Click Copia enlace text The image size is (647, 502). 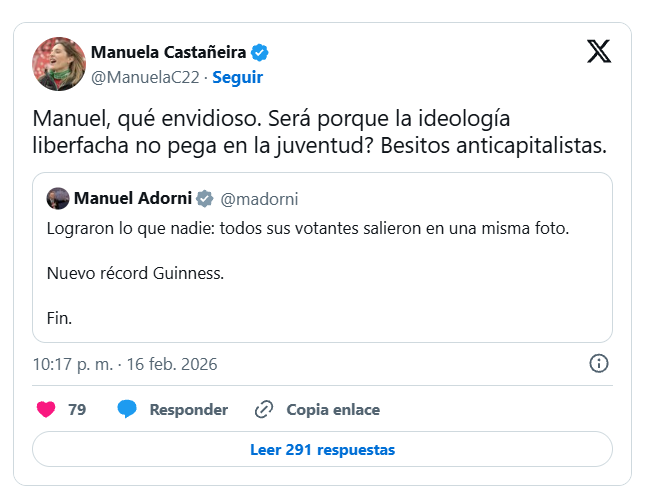(333, 410)
